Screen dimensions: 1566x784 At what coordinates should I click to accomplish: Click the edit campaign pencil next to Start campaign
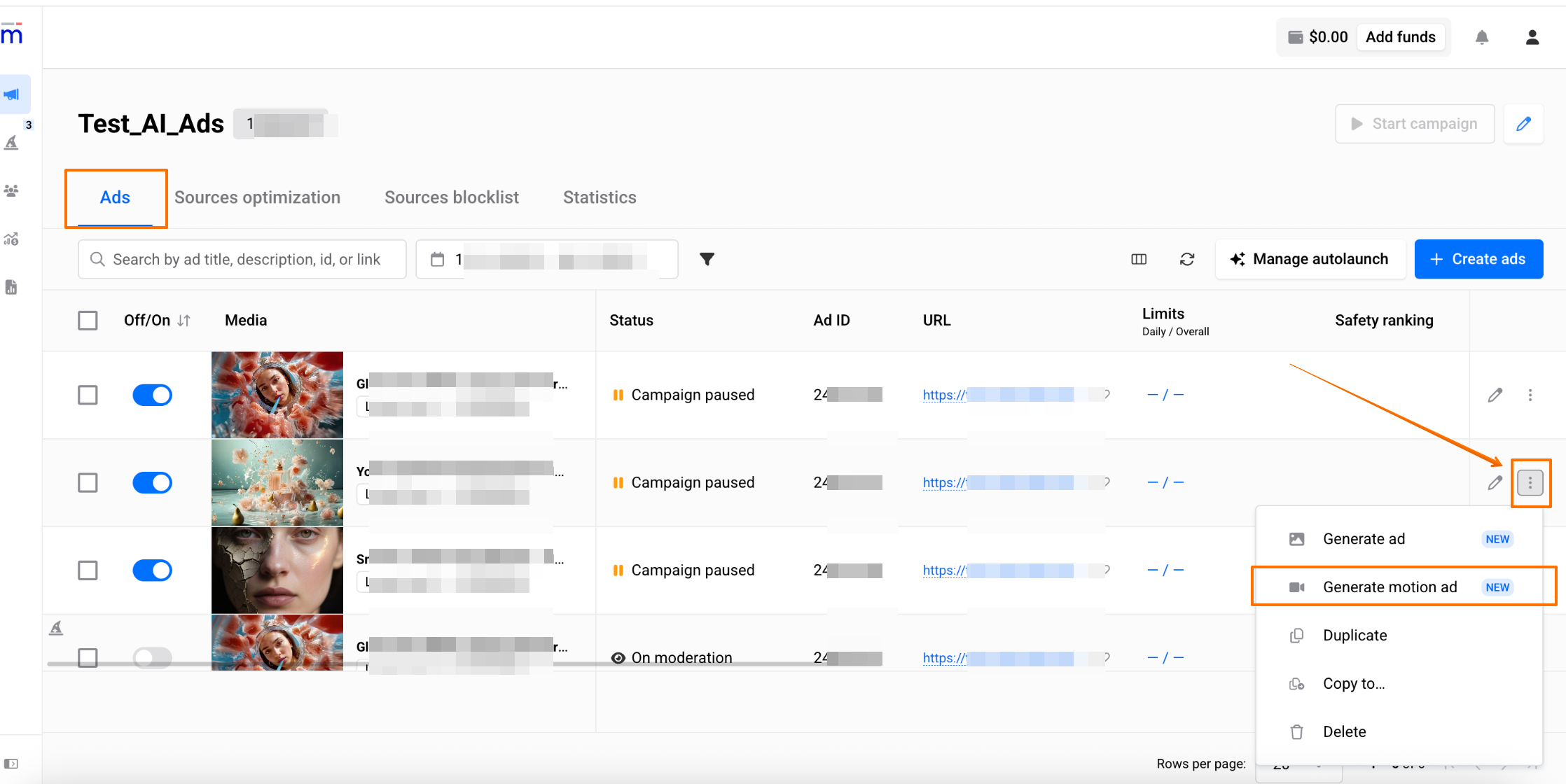coord(1523,124)
